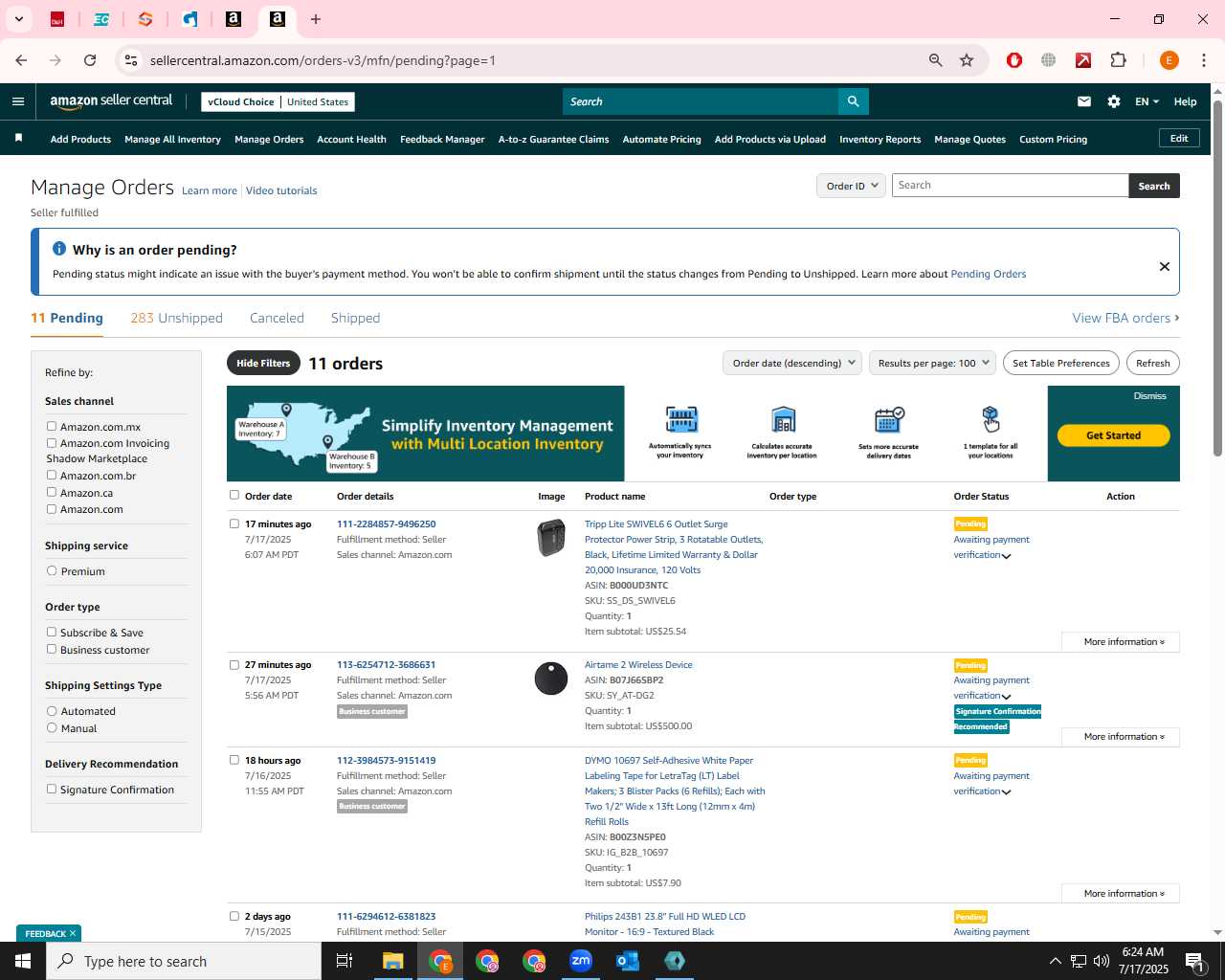The height and width of the screenshot is (980, 1225).
Task: Click the Amazon Seller Central logo
Action: pyautogui.click(x=111, y=101)
